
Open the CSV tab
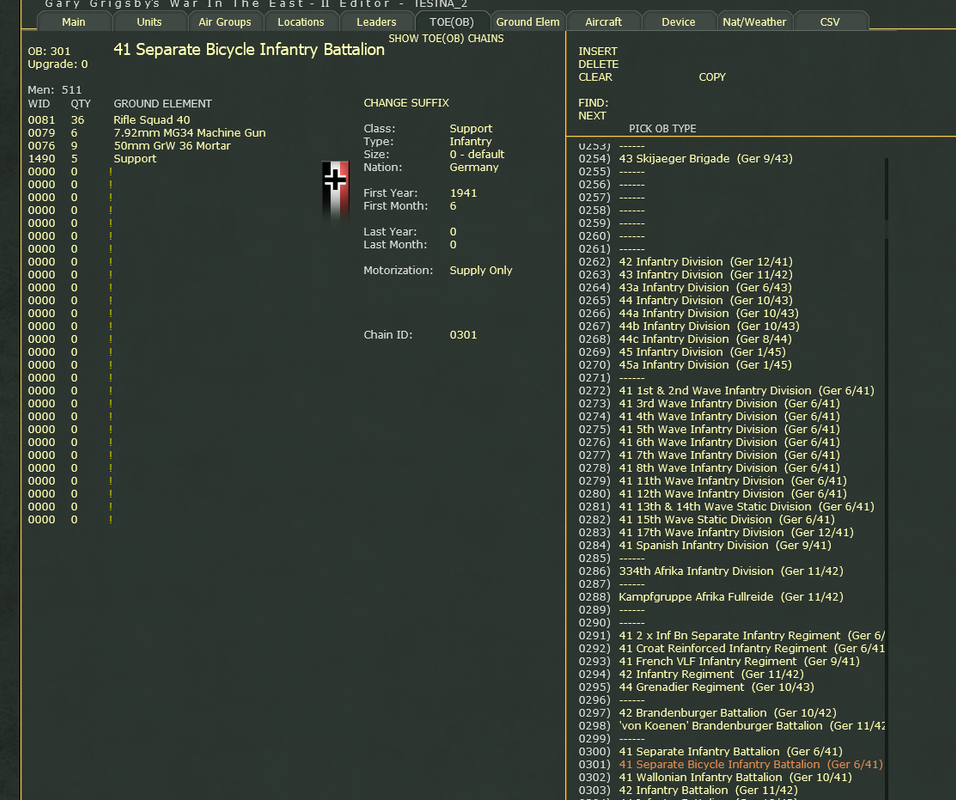[830, 22]
